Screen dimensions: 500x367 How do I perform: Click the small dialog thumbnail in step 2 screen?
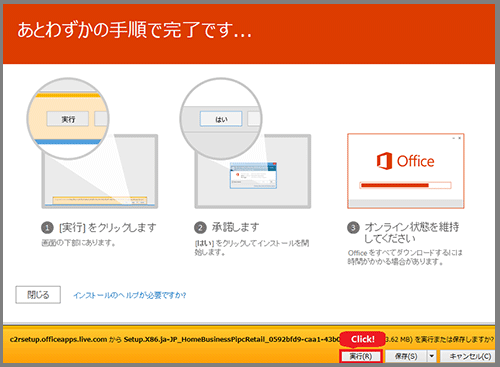coord(253,175)
